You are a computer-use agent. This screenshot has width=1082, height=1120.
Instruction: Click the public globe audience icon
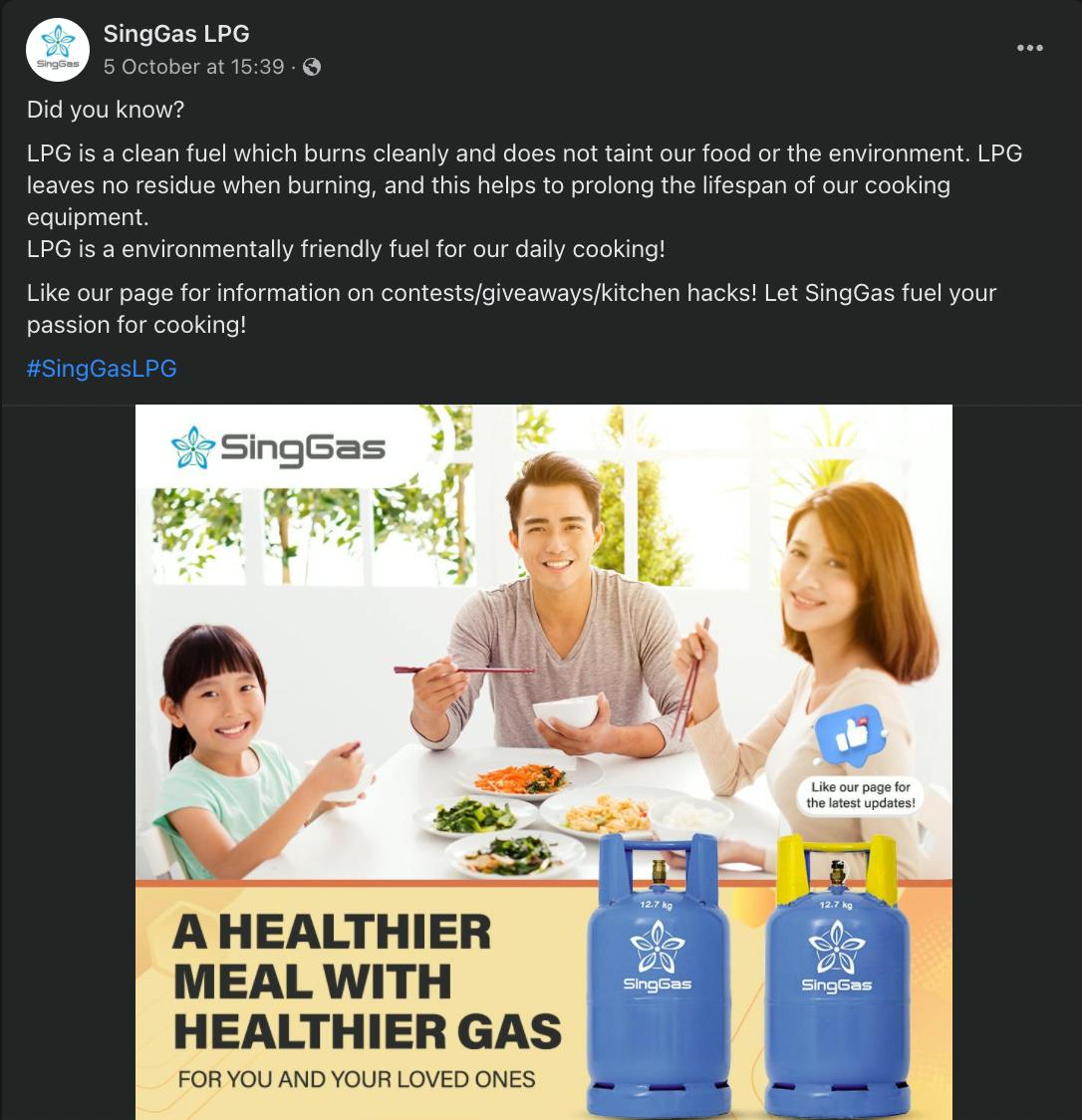(312, 67)
